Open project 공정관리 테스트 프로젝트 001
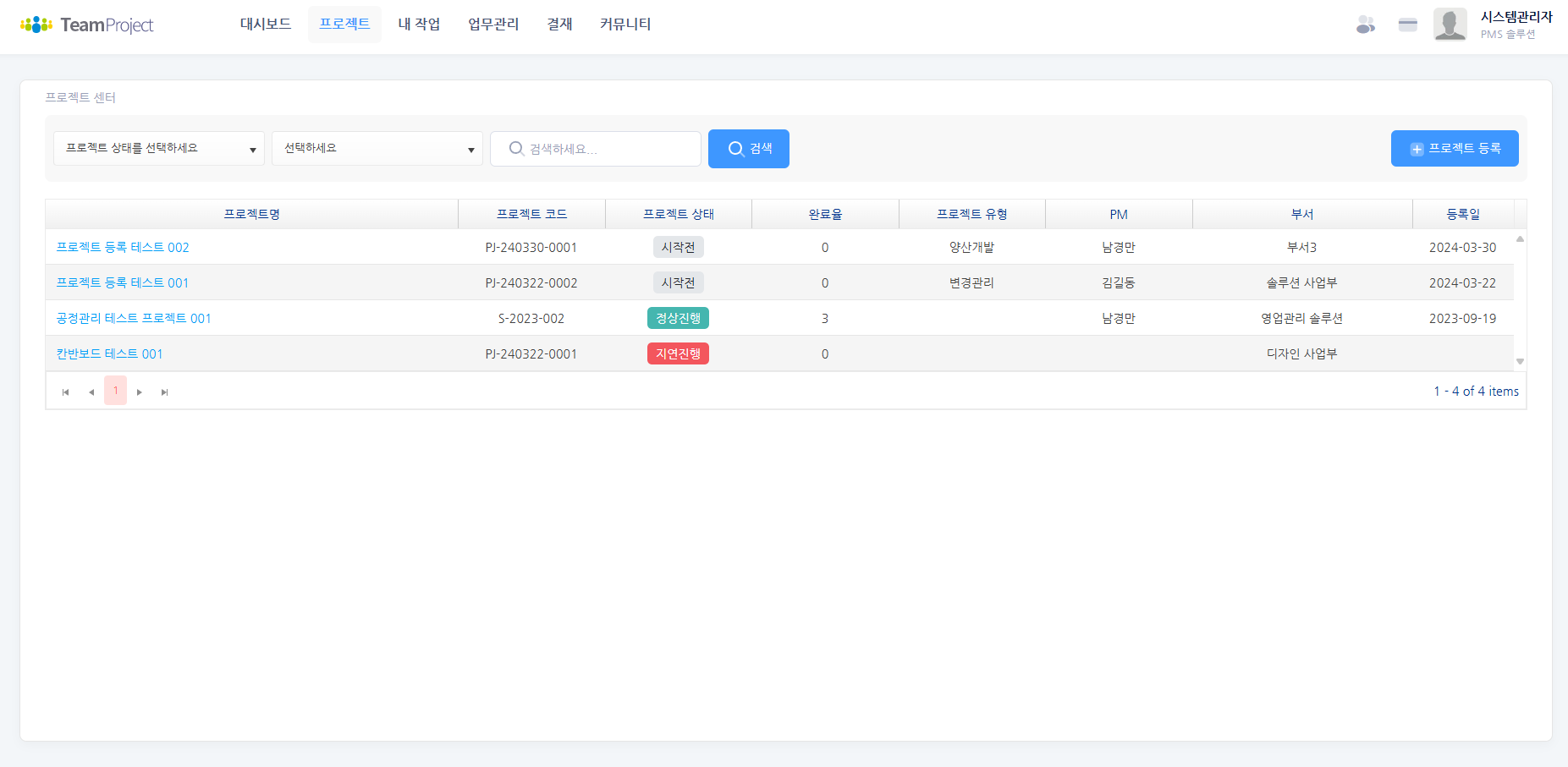This screenshot has height=767, width=1568. pyautogui.click(x=134, y=319)
